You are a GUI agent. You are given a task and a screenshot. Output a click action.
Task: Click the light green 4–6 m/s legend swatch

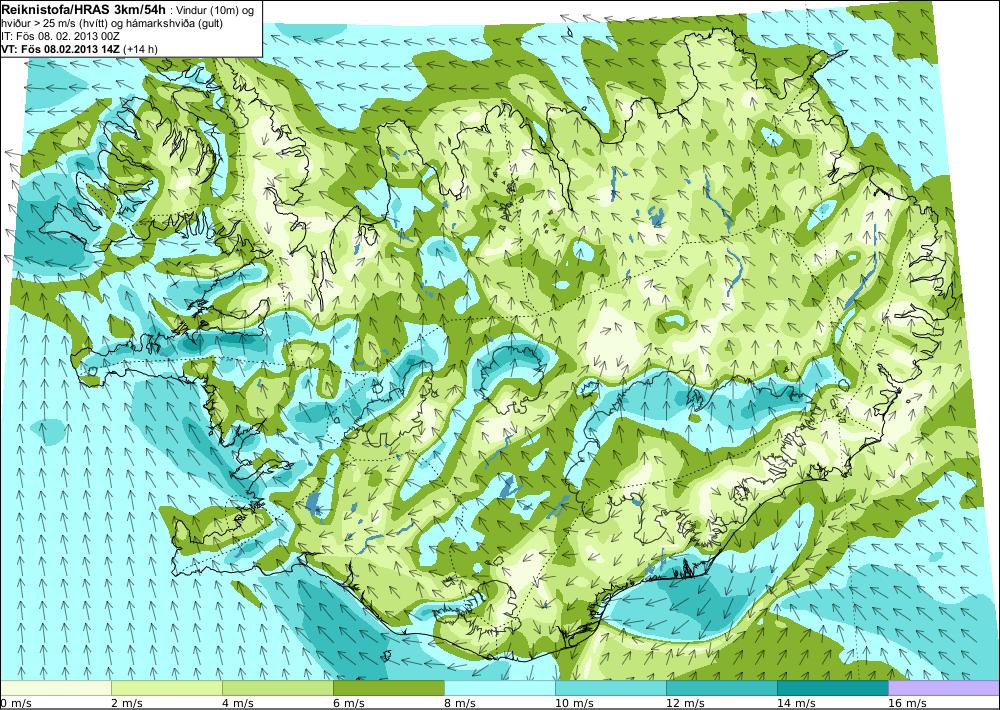click(x=278, y=688)
